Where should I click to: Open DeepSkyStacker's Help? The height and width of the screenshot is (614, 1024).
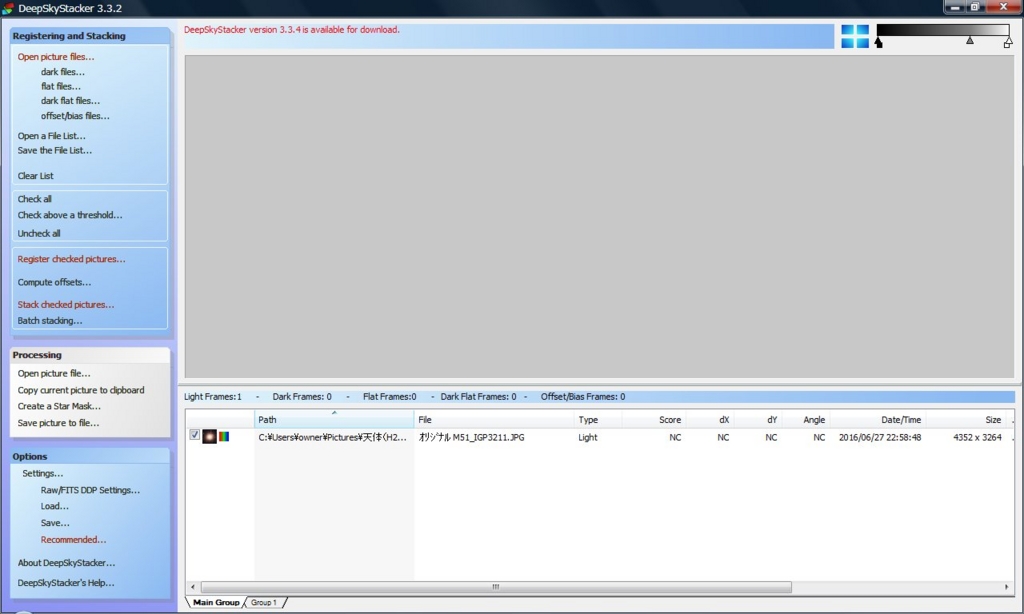click(66, 583)
